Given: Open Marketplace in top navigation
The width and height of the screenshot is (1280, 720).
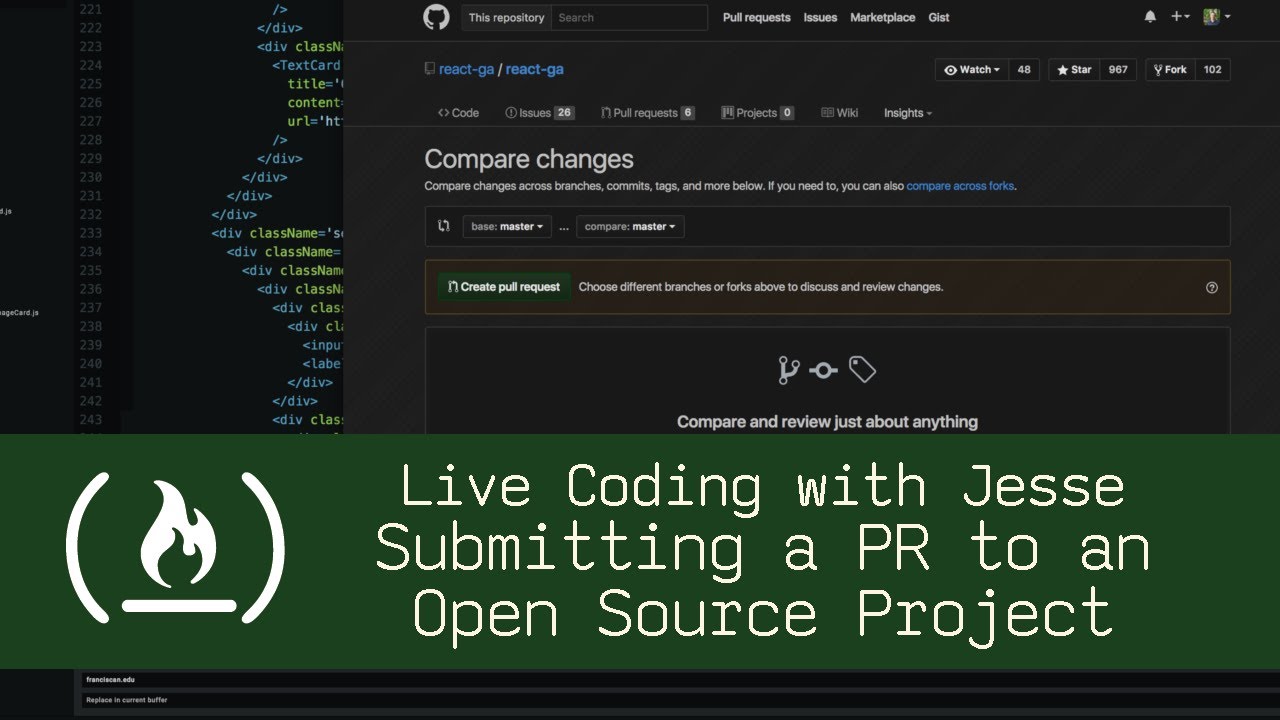Looking at the screenshot, I should tap(883, 17).
